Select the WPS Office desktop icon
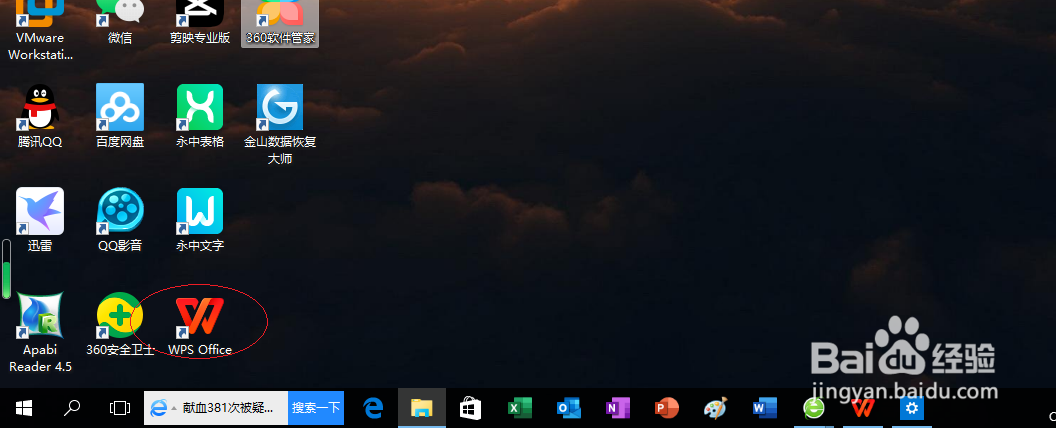The width and height of the screenshot is (1056, 428). pos(200,324)
